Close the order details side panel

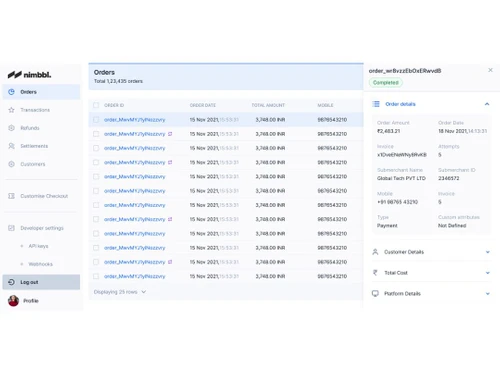point(490,70)
